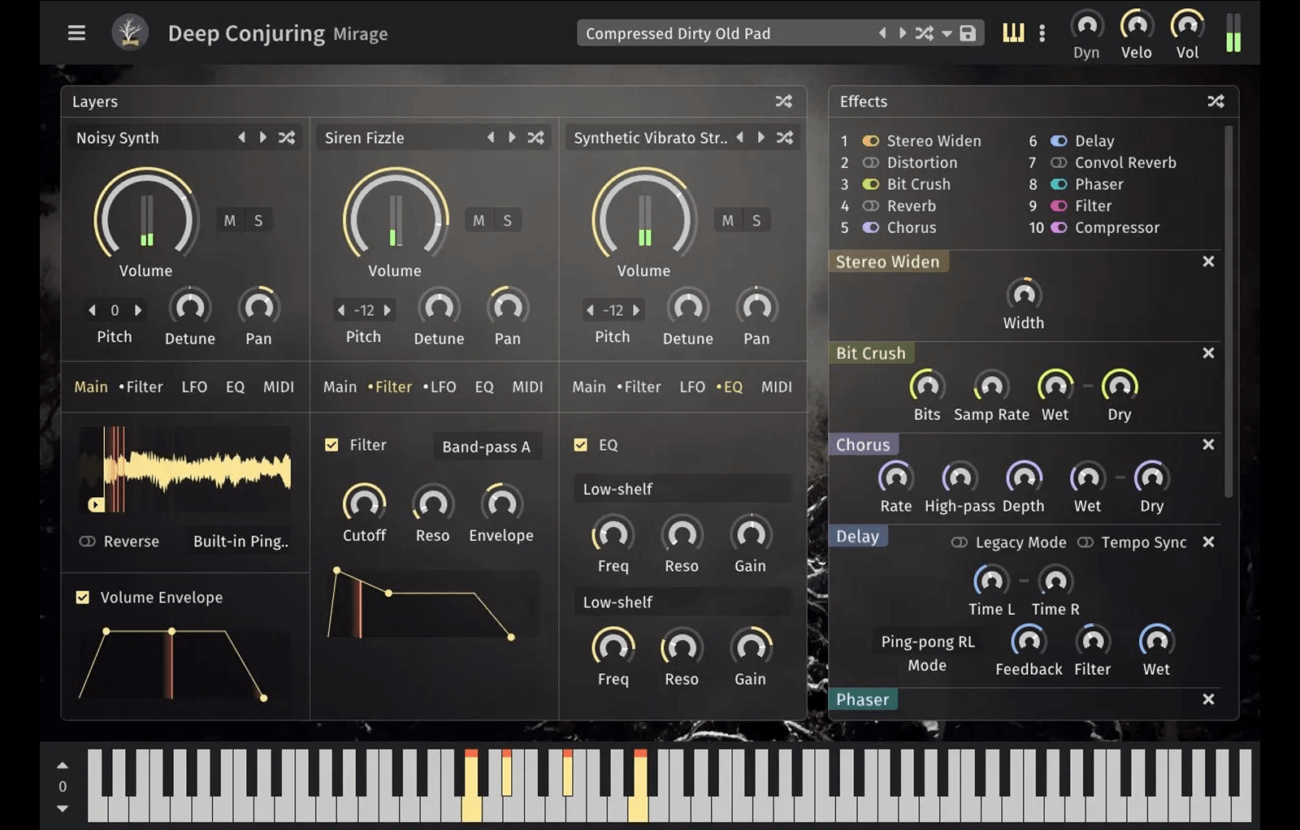Viewport: 1300px width, 830px height.
Task: Randomize the Effects panel settings
Action: coord(1215,101)
